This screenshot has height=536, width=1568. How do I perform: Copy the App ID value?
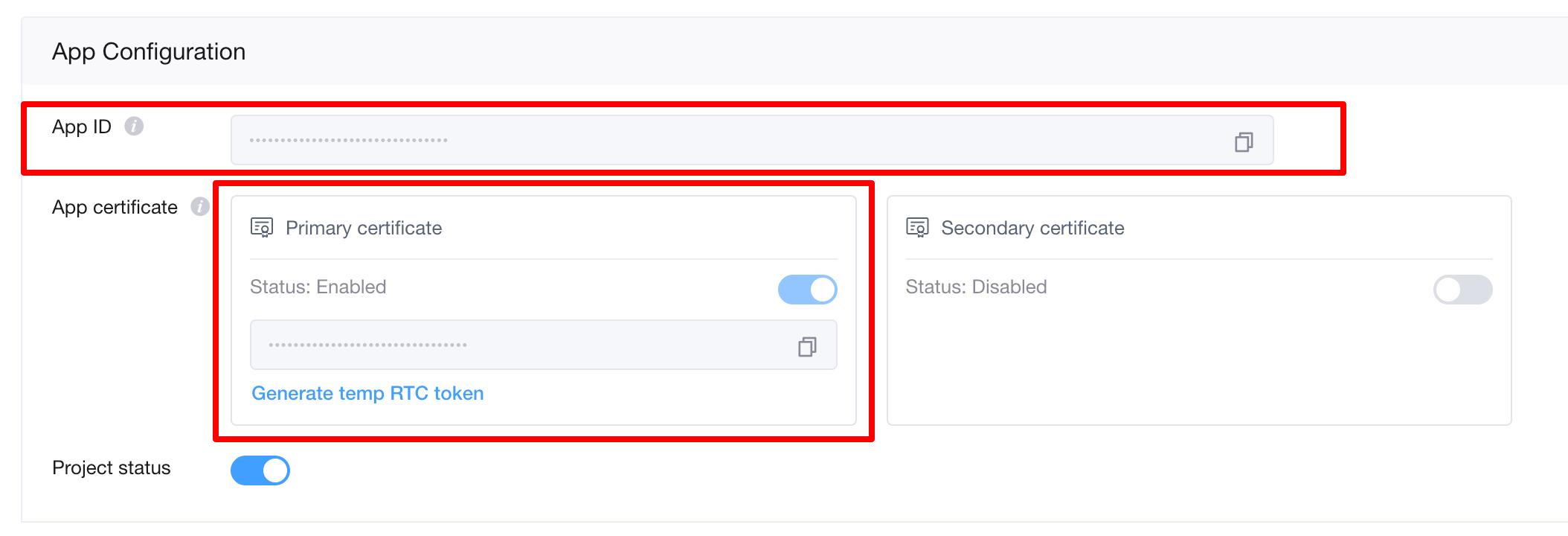pos(1244,141)
